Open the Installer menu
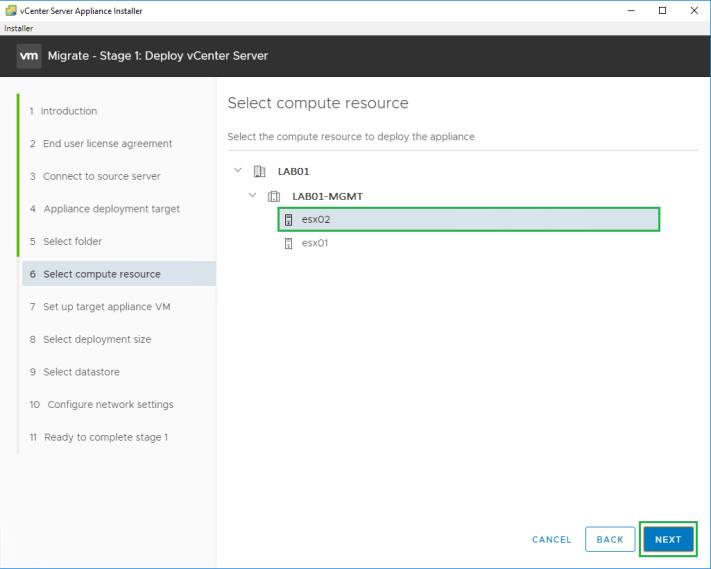The width and height of the screenshot is (711, 569). click(x=18, y=28)
